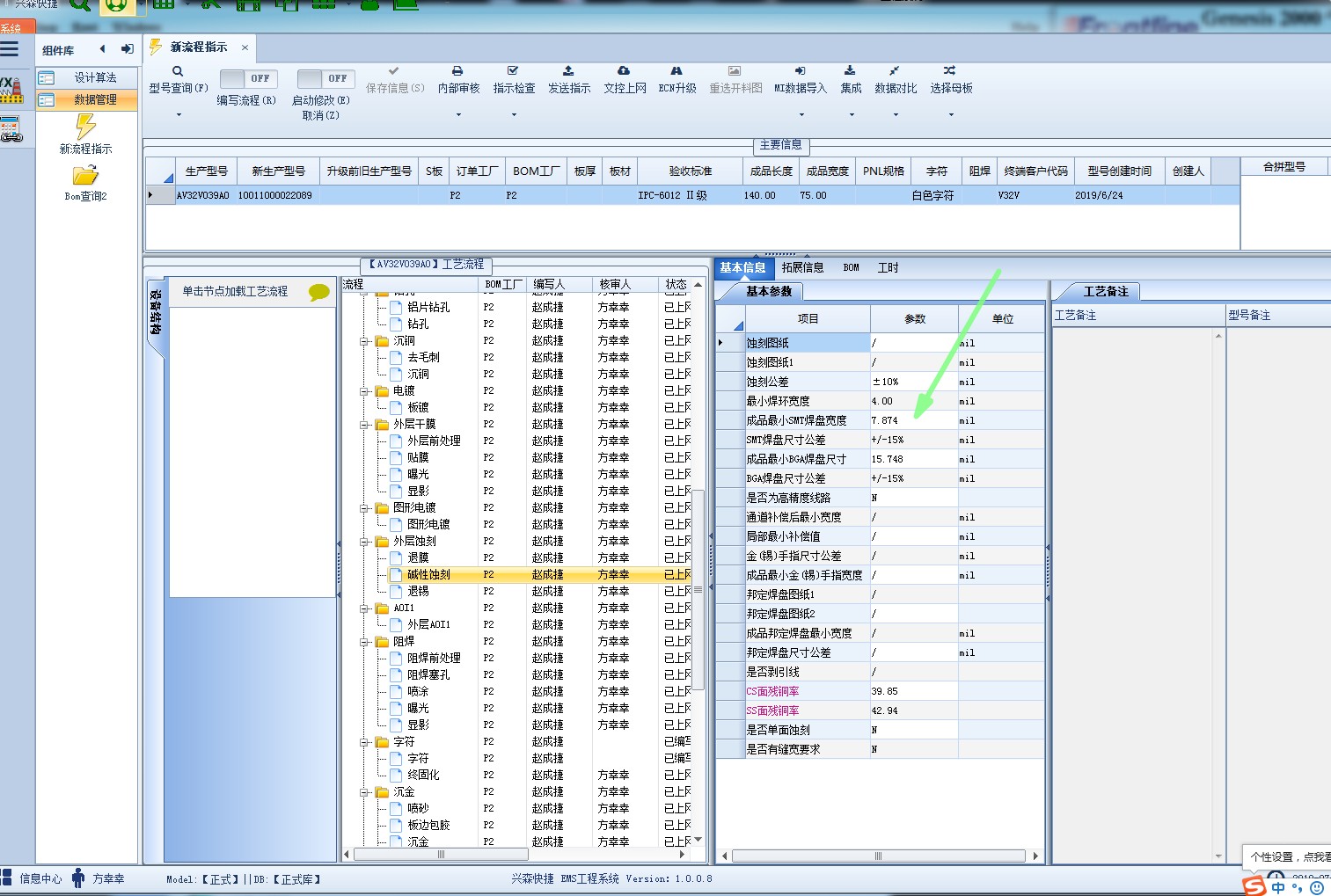Click the parameters grid horizontal scrollbar
The height and width of the screenshot is (896, 1331).
pyautogui.click(x=878, y=856)
